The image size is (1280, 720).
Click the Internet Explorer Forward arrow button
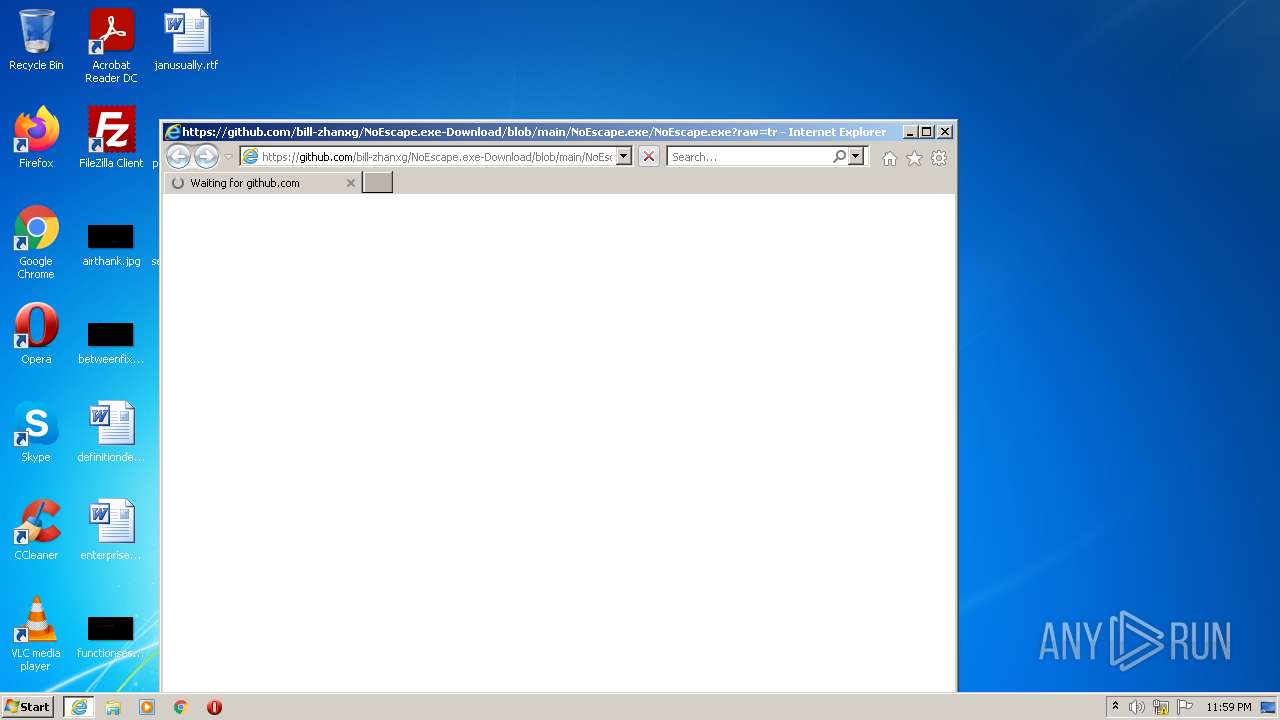coord(206,156)
